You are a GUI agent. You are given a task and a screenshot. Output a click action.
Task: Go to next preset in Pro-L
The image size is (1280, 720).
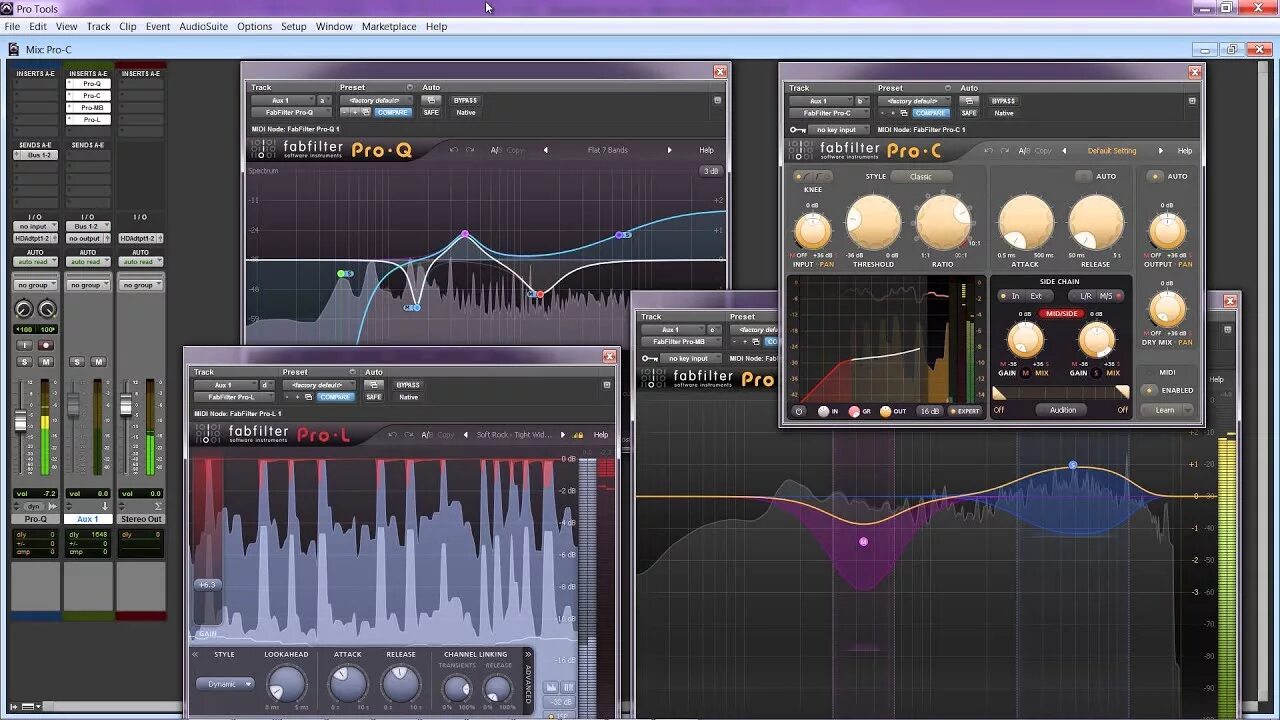point(563,435)
